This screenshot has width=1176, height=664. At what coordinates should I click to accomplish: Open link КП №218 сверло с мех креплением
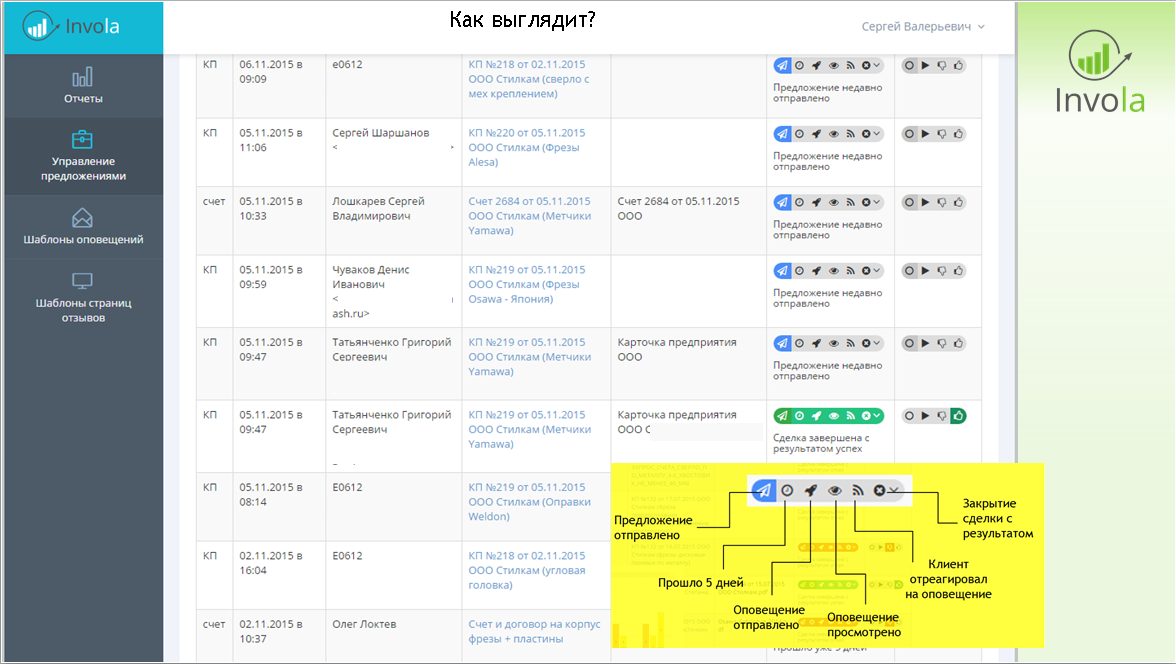(x=529, y=79)
